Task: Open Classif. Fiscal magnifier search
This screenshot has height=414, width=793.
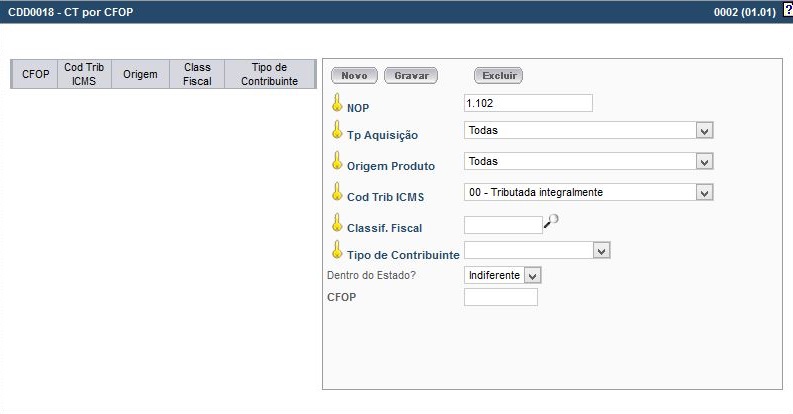Action: pyautogui.click(x=550, y=224)
